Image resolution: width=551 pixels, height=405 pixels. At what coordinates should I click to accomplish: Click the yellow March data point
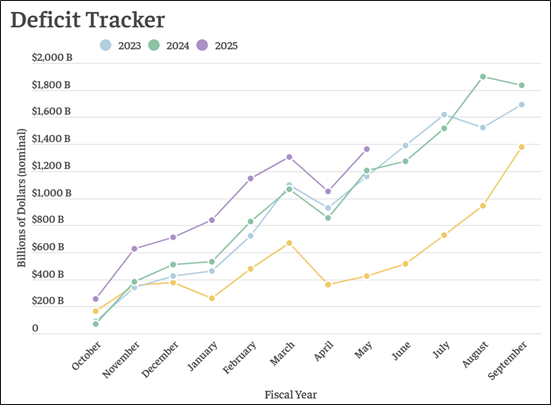(289, 243)
